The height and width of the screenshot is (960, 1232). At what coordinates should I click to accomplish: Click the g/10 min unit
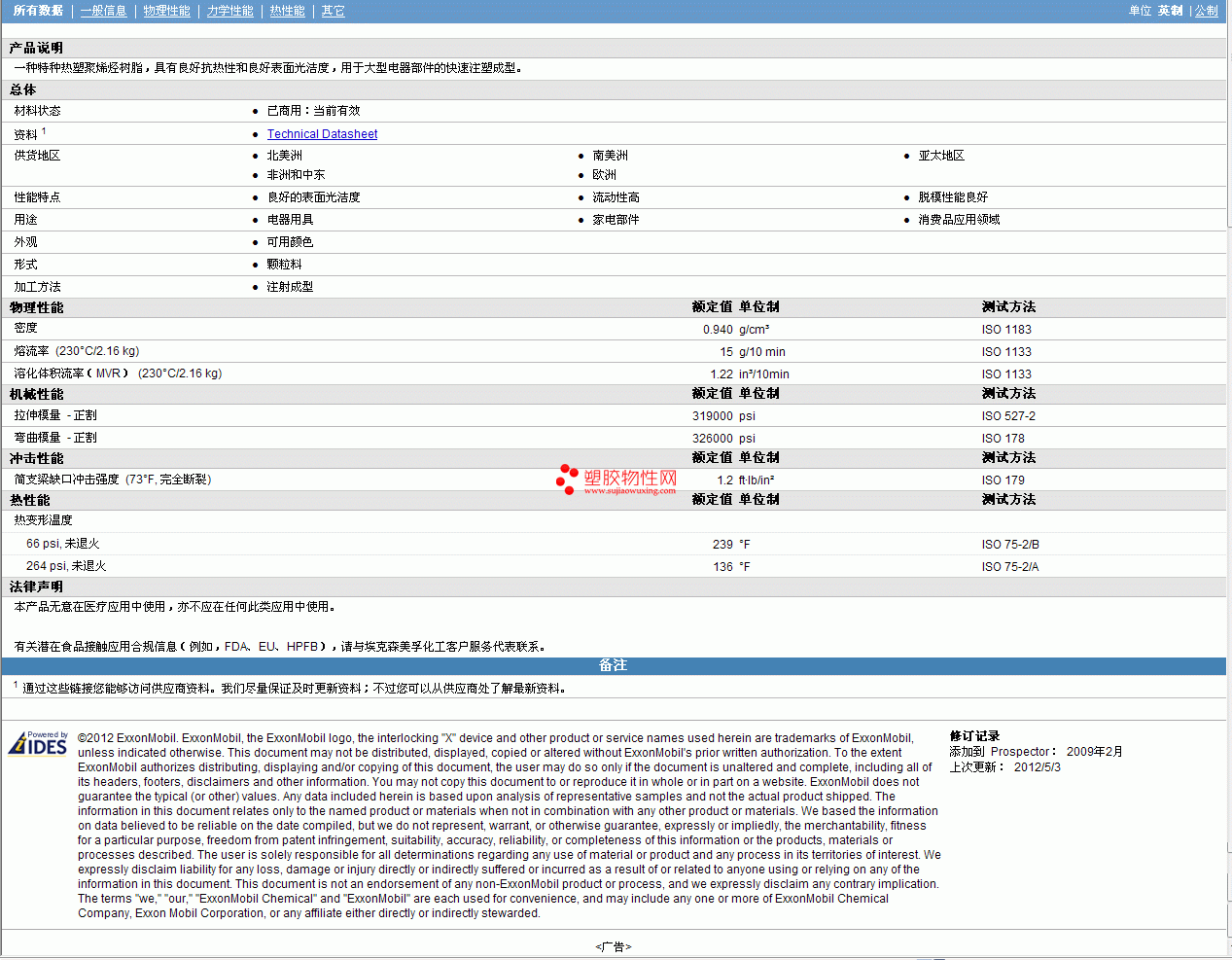(762, 352)
